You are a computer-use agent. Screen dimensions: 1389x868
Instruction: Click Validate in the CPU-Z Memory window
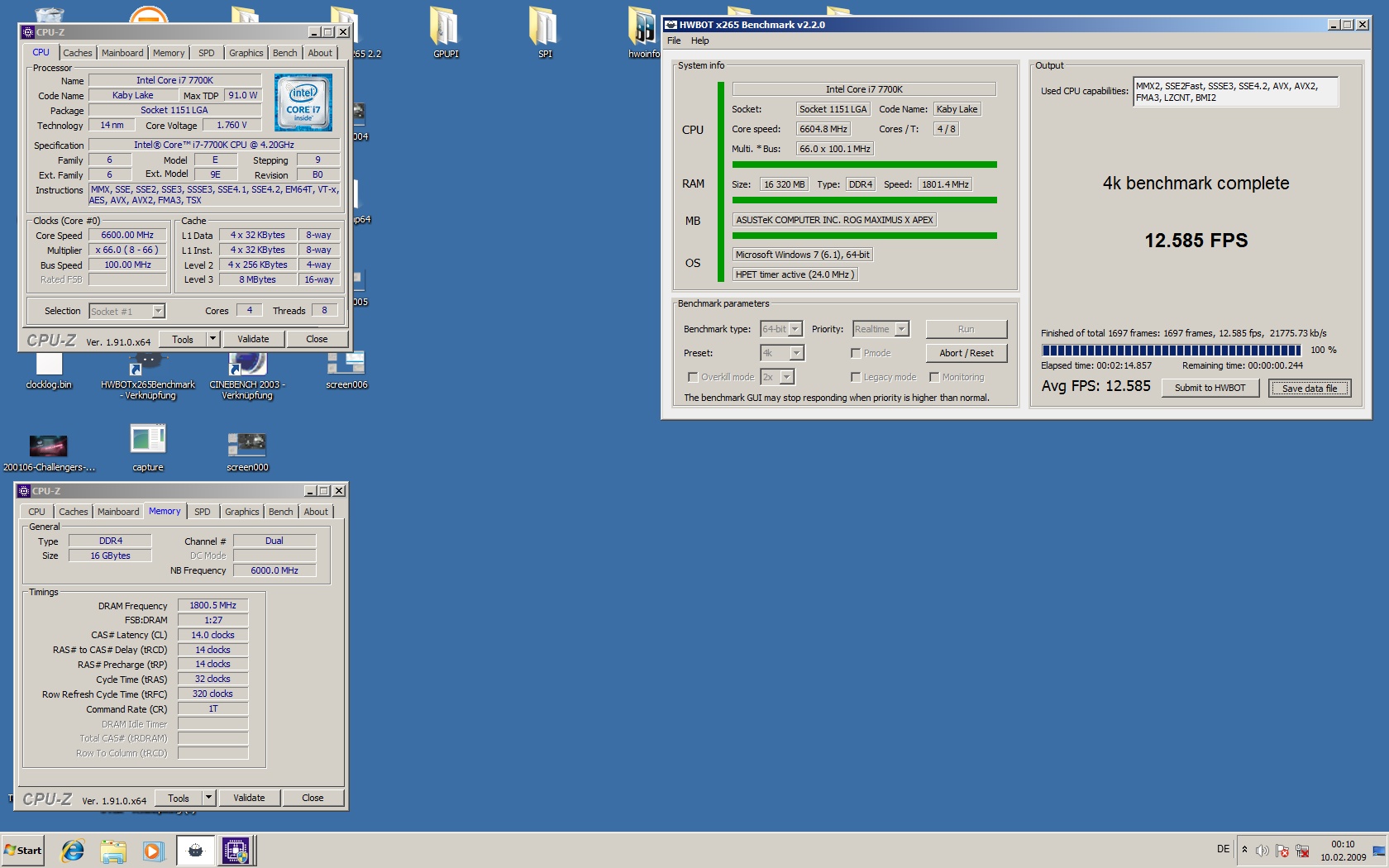(x=249, y=798)
